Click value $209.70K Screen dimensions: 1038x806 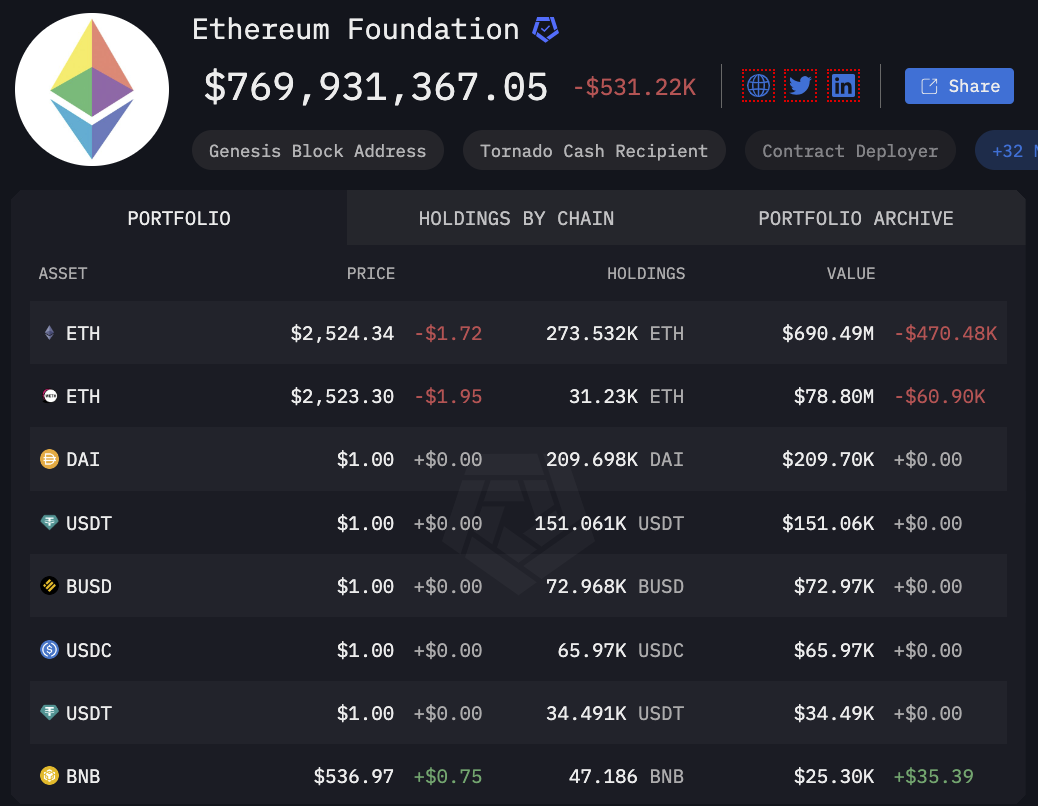point(828,459)
